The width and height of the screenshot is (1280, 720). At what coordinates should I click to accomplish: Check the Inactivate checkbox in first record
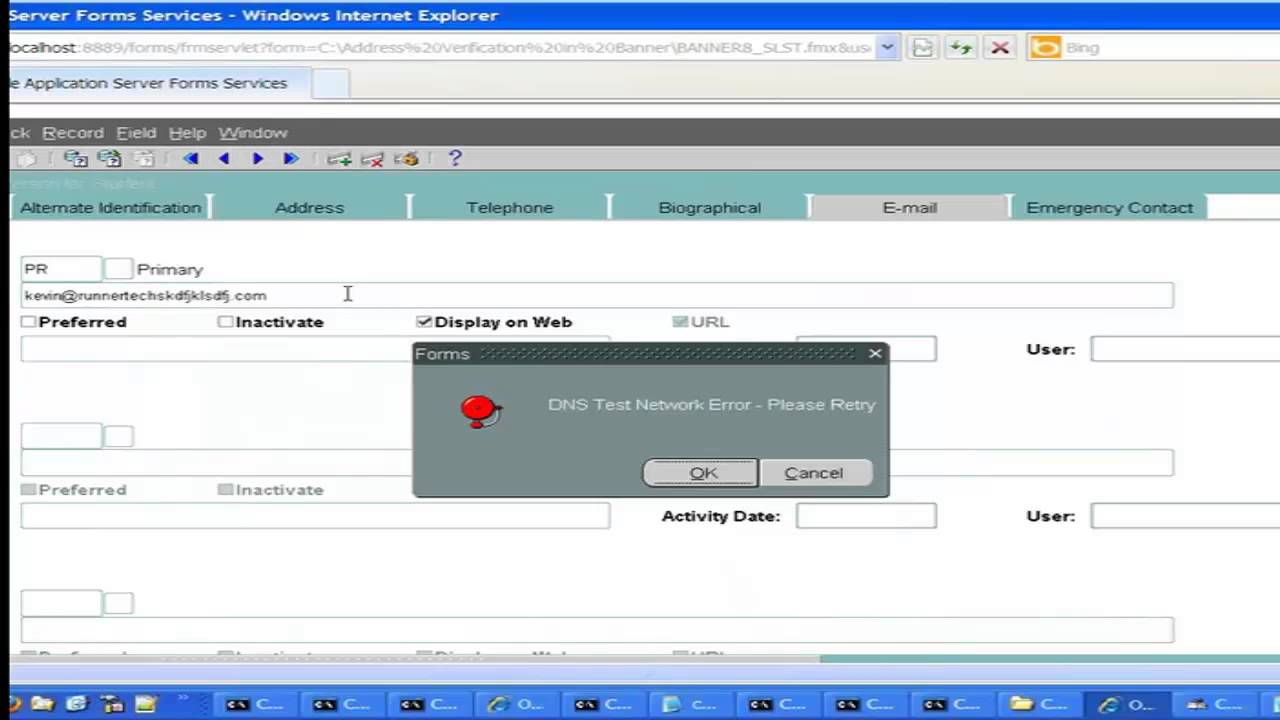[x=226, y=322]
